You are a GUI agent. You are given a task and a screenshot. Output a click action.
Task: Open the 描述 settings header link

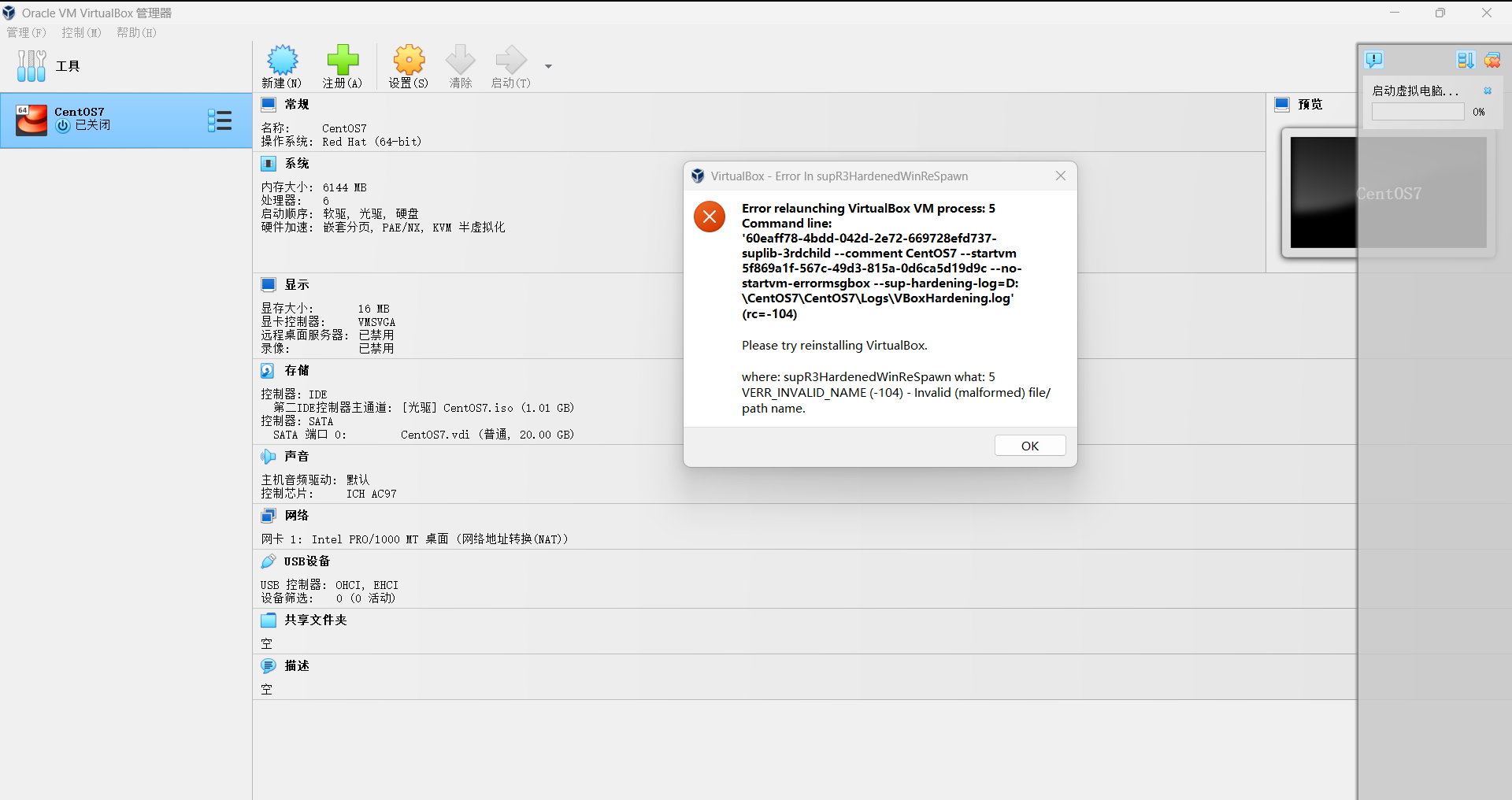297,666
